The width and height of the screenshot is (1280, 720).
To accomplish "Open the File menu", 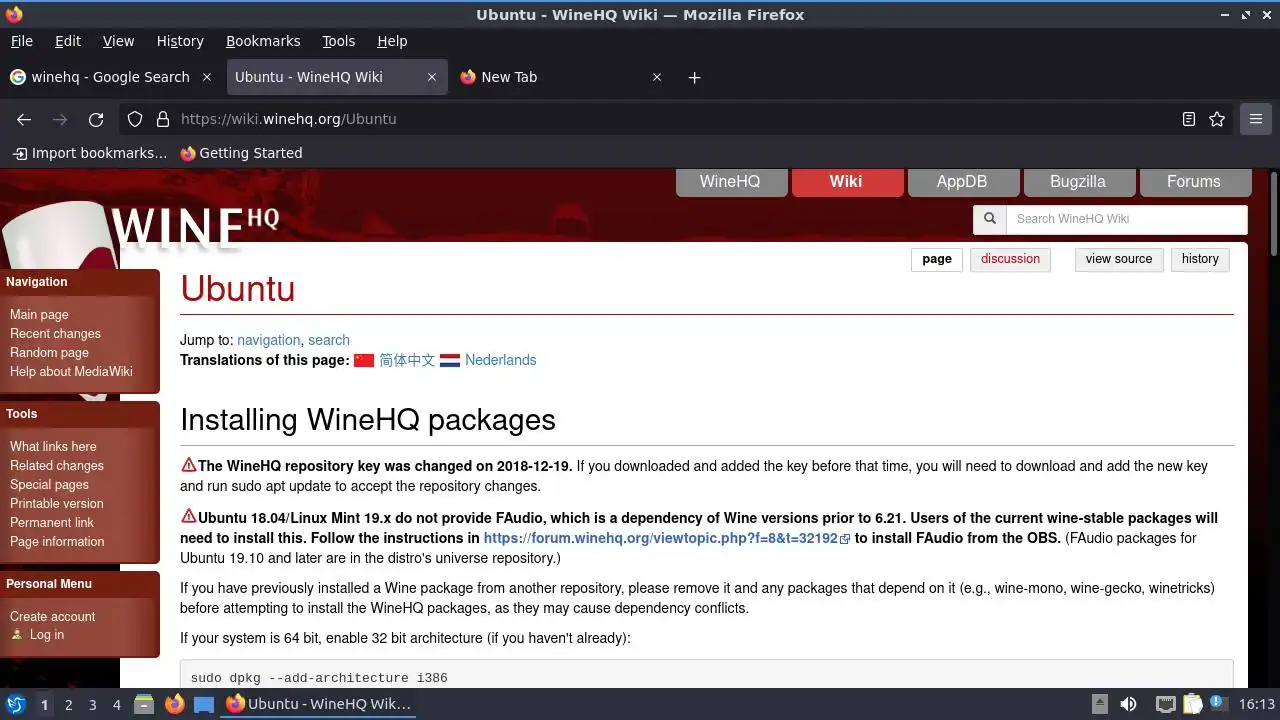I will coord(22,41).
